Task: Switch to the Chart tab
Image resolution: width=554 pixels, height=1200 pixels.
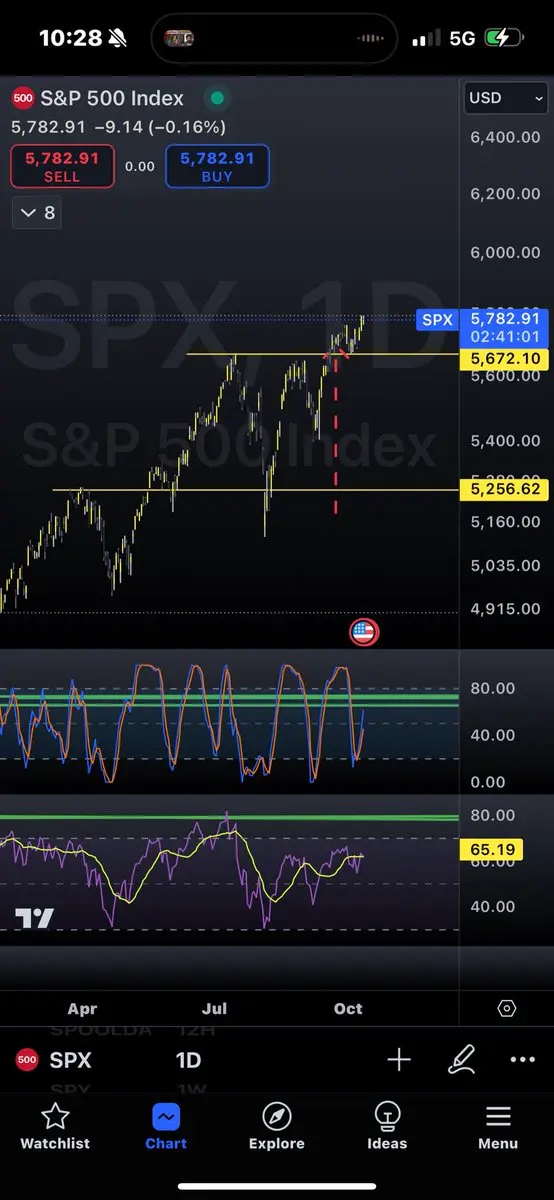Action: [166, 1126]
